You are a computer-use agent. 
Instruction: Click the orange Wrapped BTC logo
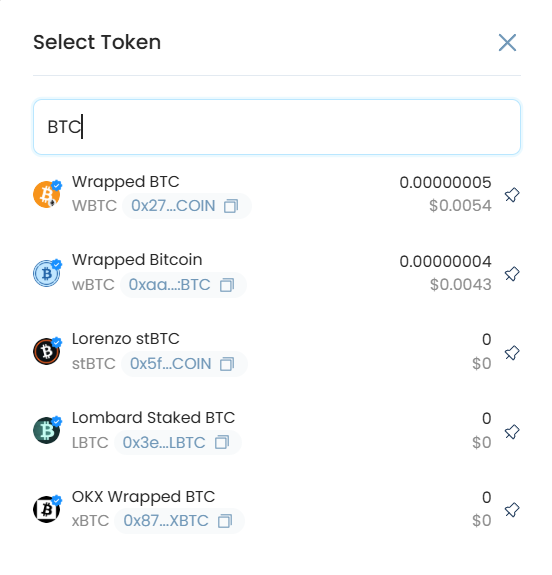click(47, 194)
